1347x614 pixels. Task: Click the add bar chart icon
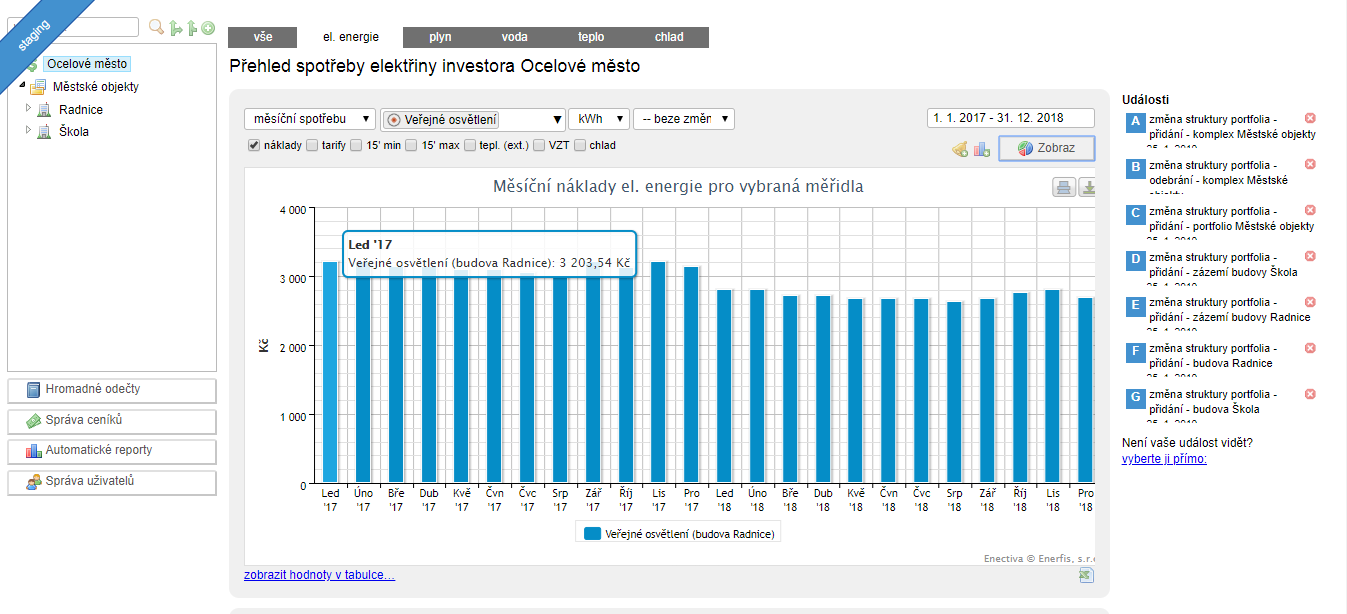(982, 149)
